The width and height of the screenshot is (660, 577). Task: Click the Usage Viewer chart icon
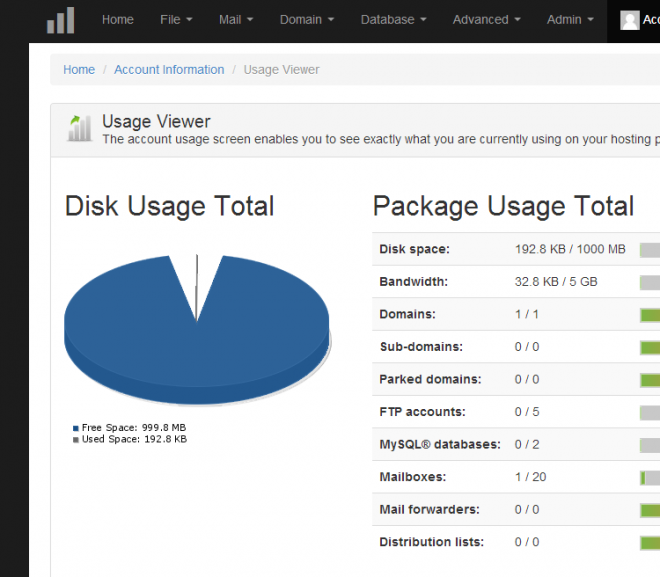tap(80, 128)
